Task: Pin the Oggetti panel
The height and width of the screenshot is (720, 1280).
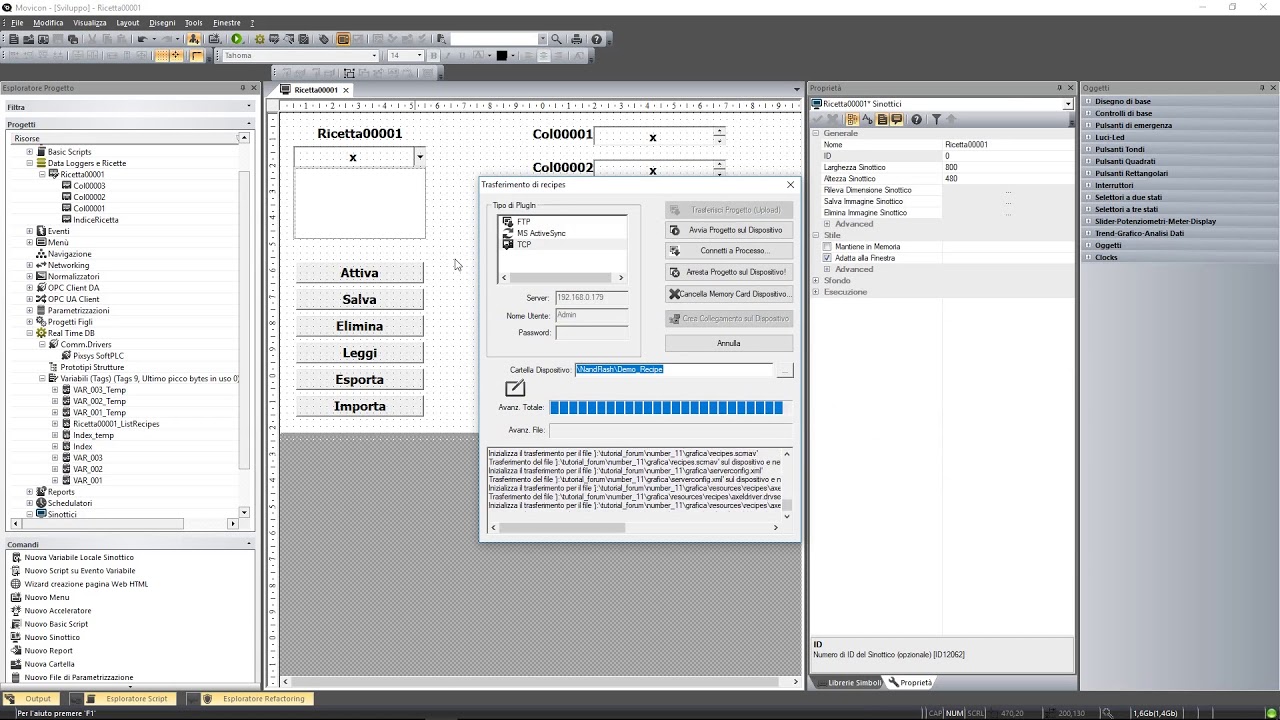Action: pyautogui.click(x=1260, y=88)
